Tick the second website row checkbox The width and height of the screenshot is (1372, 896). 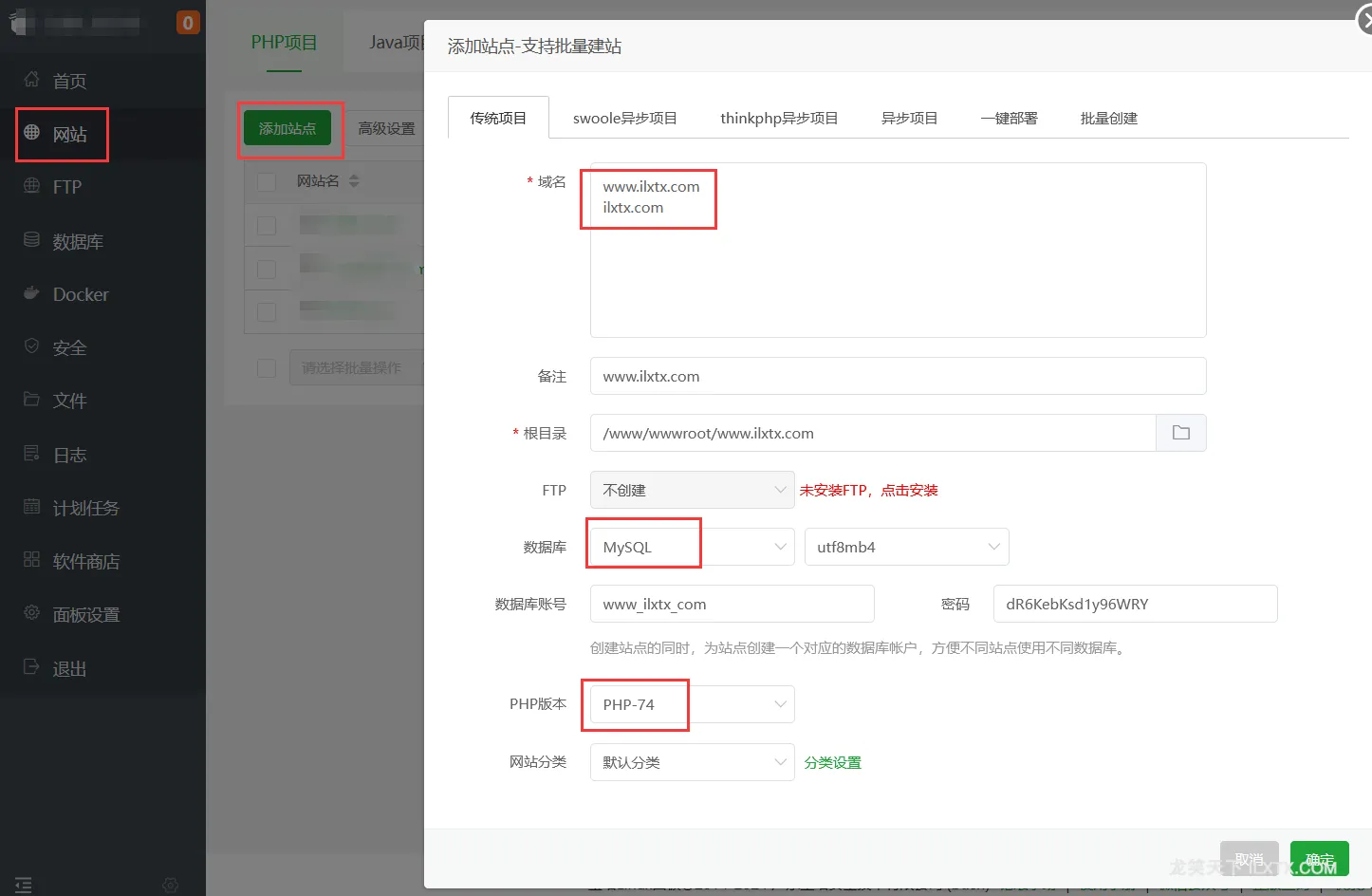267,269
